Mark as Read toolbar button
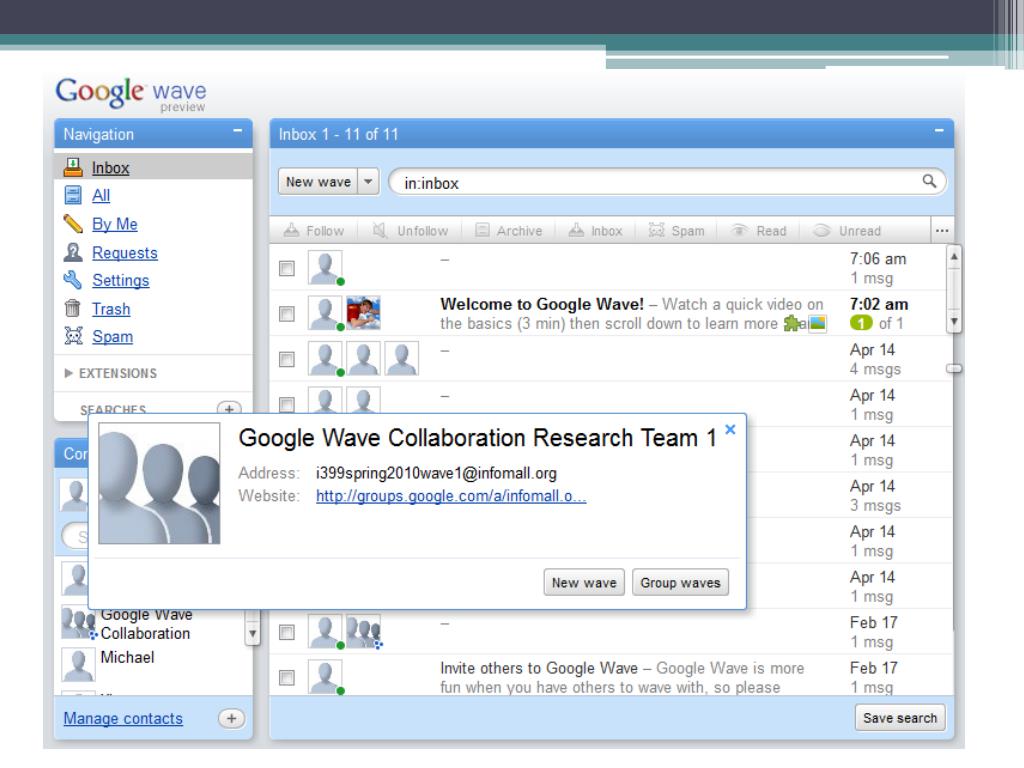 pos(758,231)
